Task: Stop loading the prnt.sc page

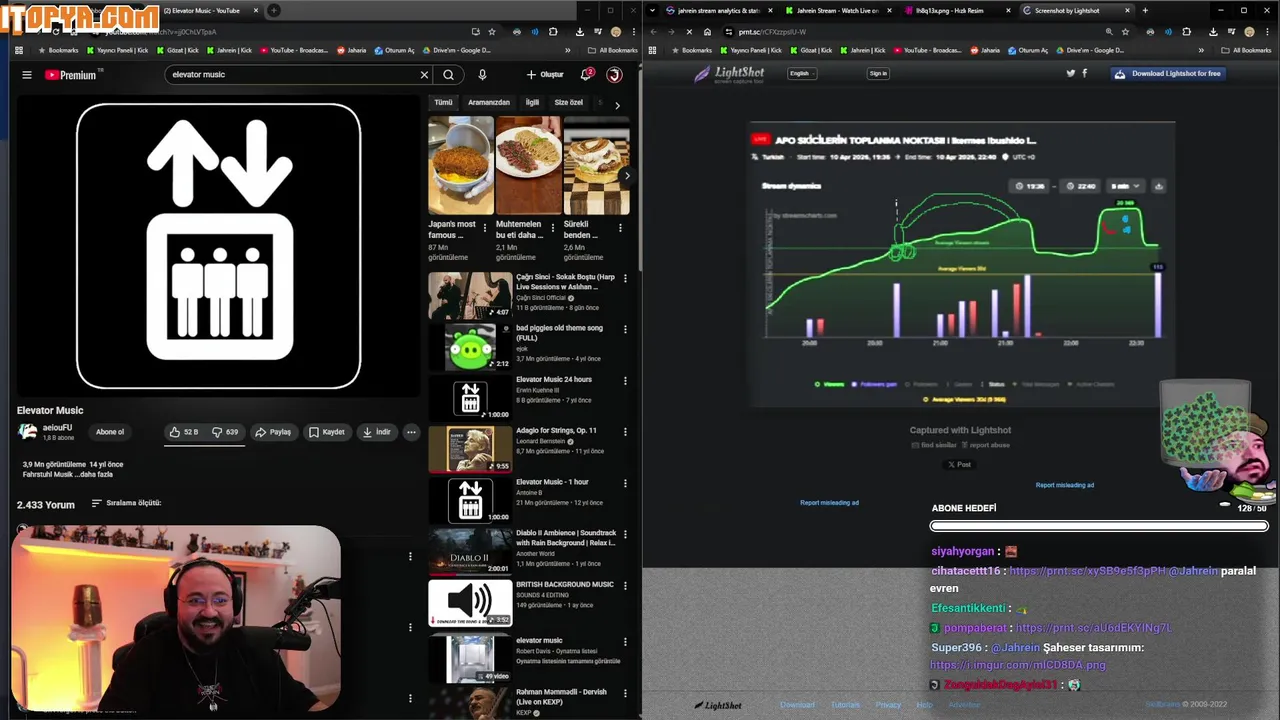Action: click(x=689, y=32)
